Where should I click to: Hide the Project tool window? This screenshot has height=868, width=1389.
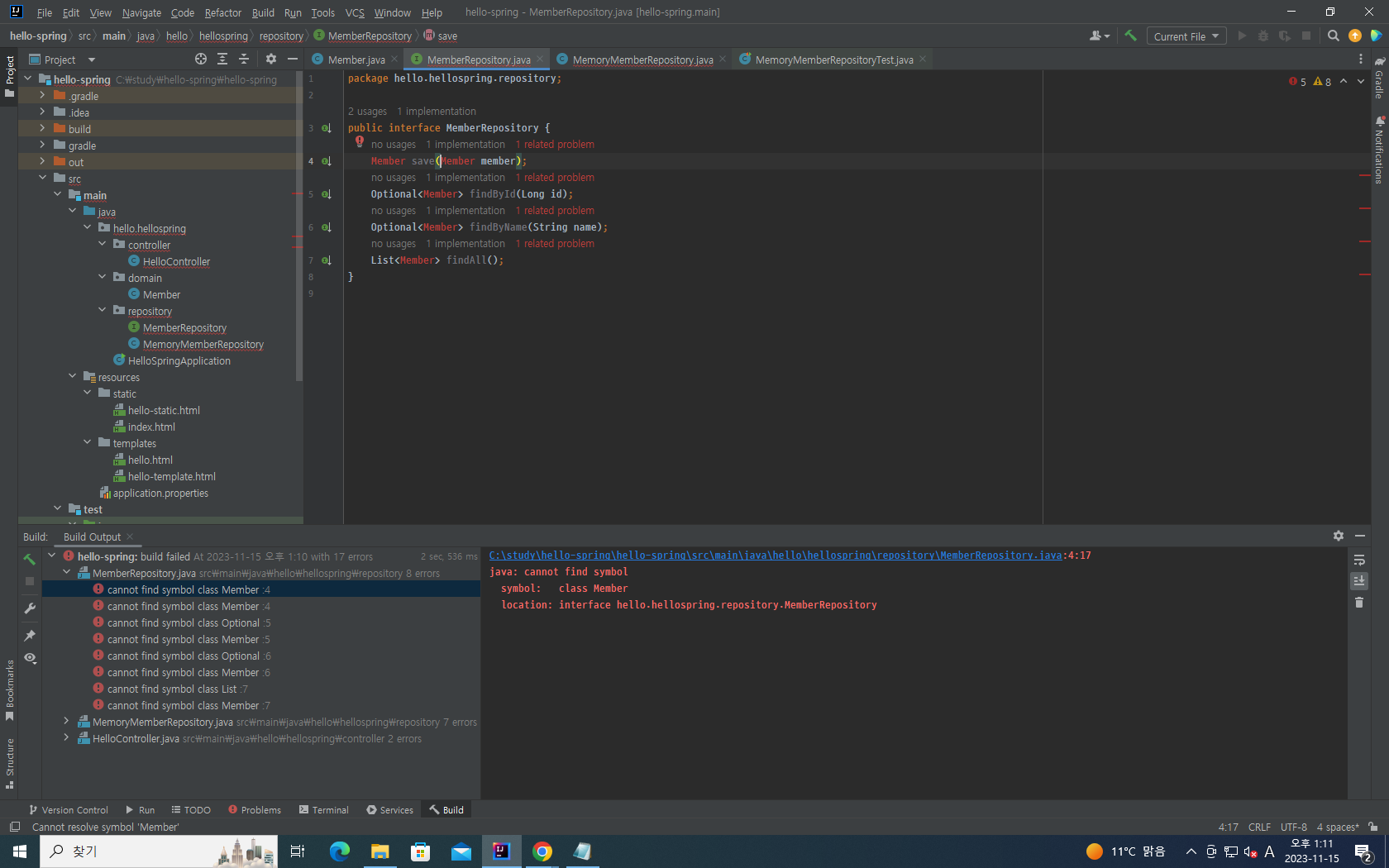292,59
